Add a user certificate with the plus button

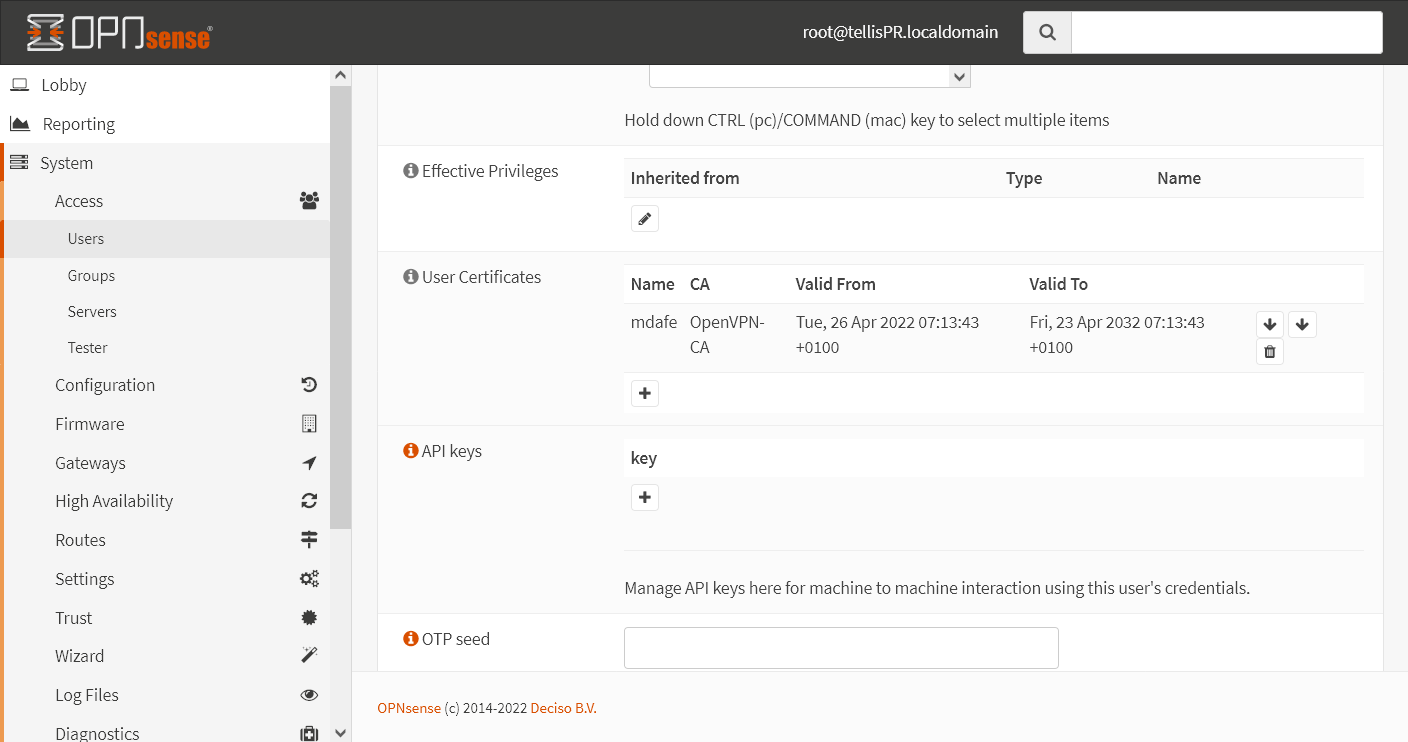click(644, 392)
